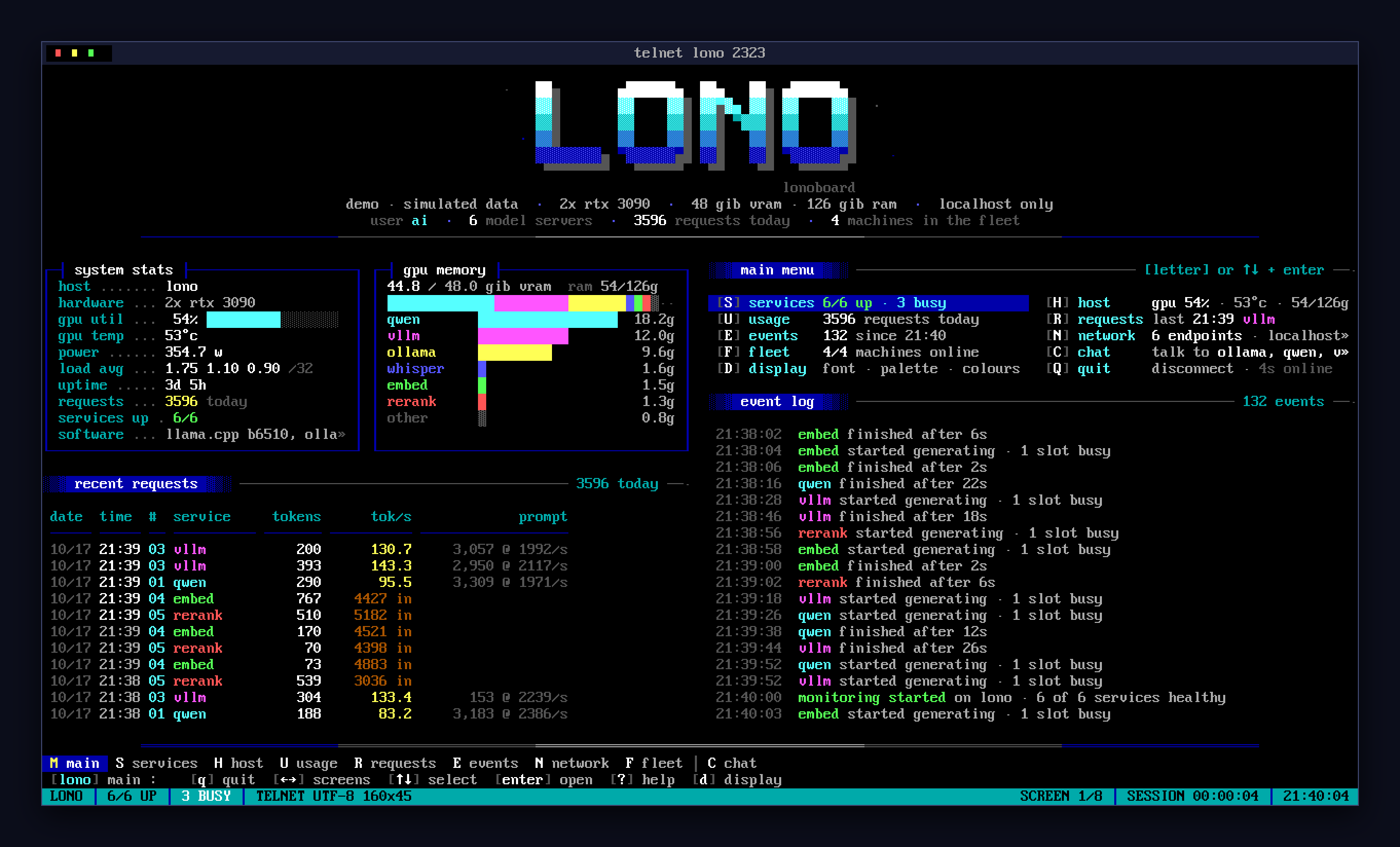Click the request row with 393 tokens

point(308,566)
